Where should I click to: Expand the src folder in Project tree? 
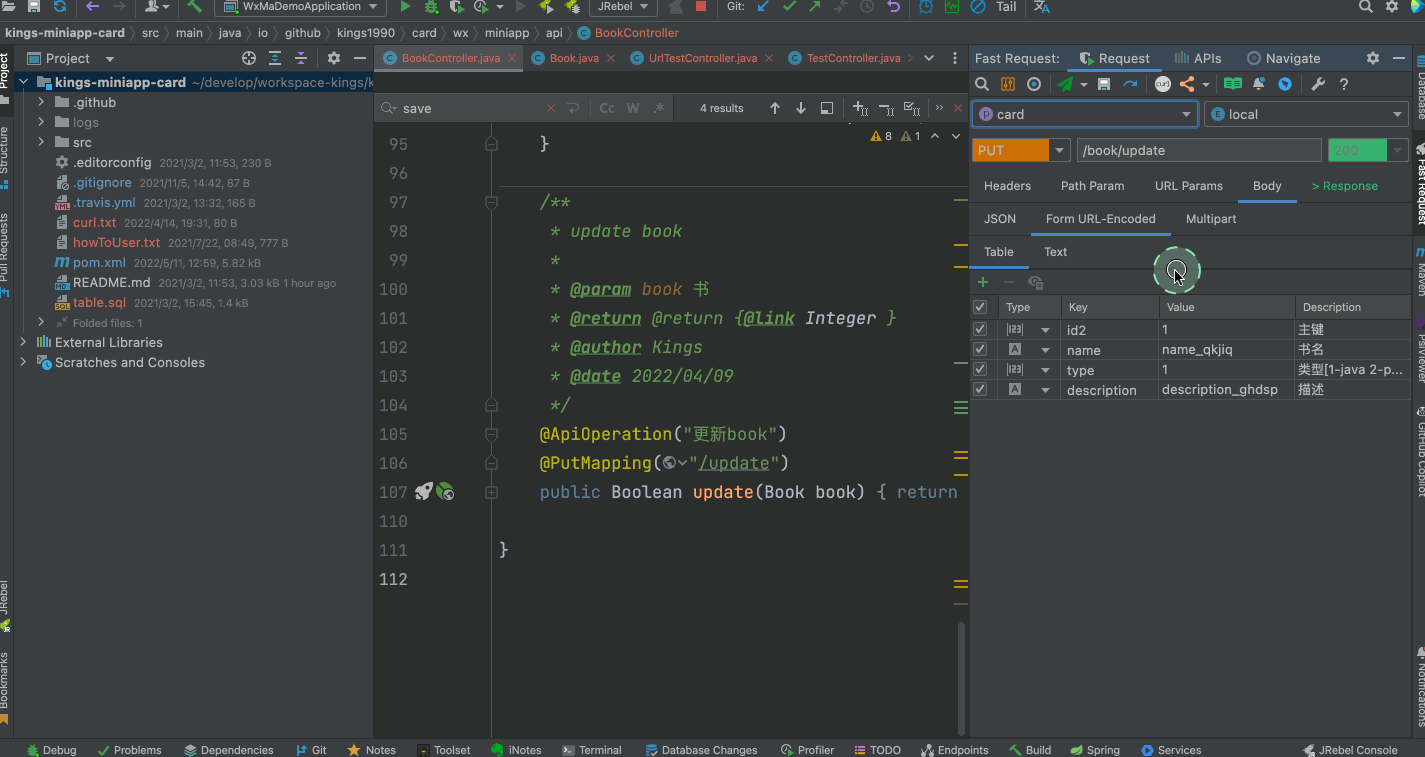(x=41, y=142)
